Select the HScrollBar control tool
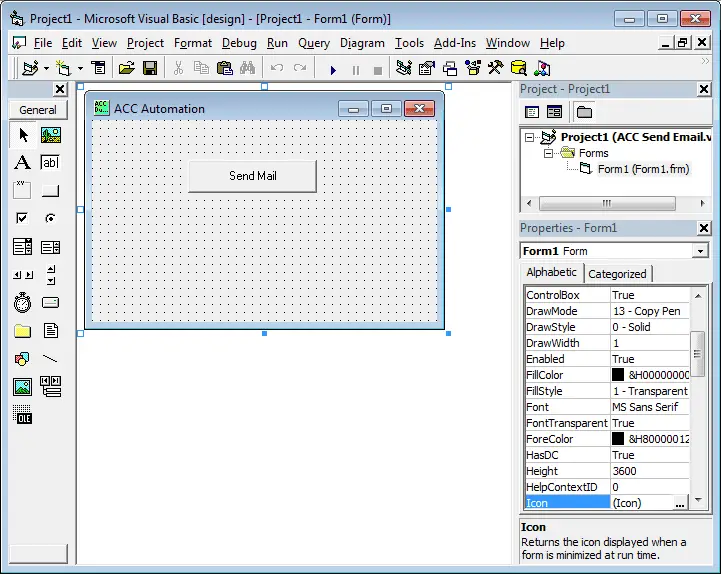The image size is (721, 574). pyautogui.click(x=23, y=275)
